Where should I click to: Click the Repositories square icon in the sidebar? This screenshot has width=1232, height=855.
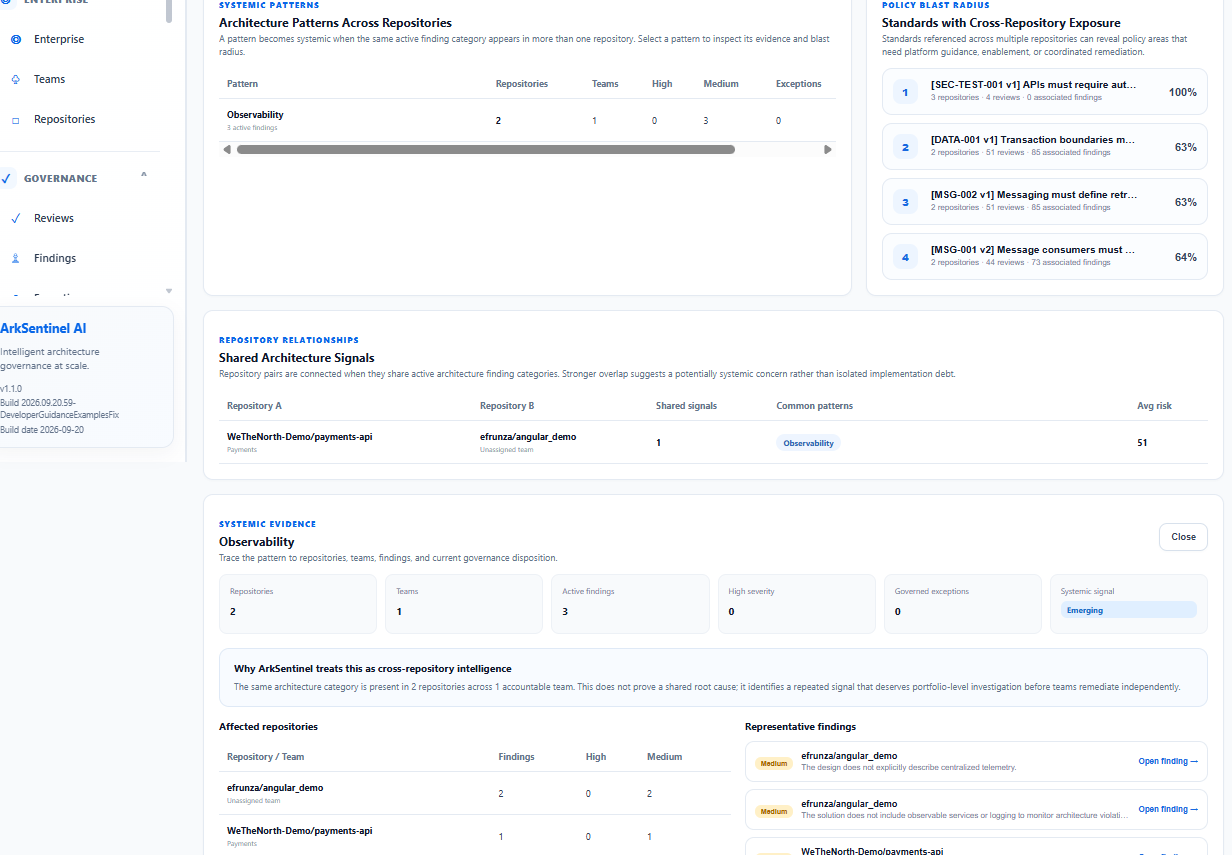(x=15, y=119)
